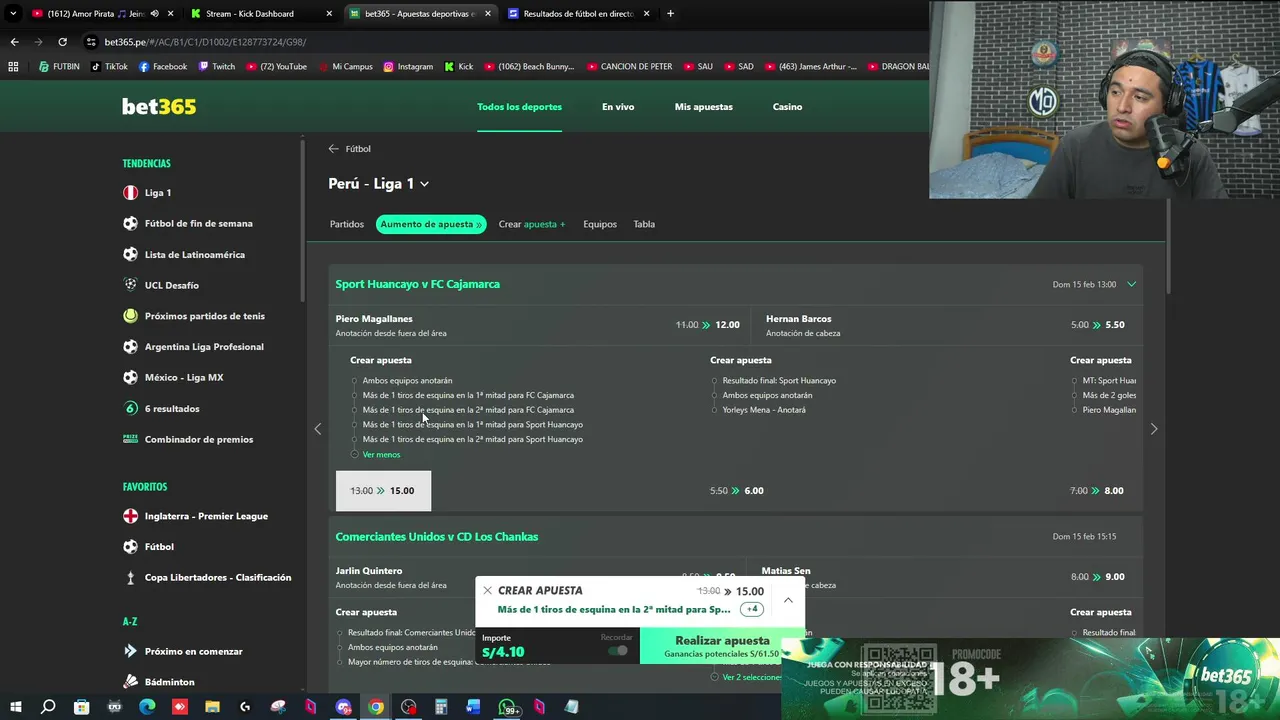The height and width of the screenshot is (720, 1280).
Task: Open the Windows taskbar search
Action: pyautogui.click(x=48, y=707)
